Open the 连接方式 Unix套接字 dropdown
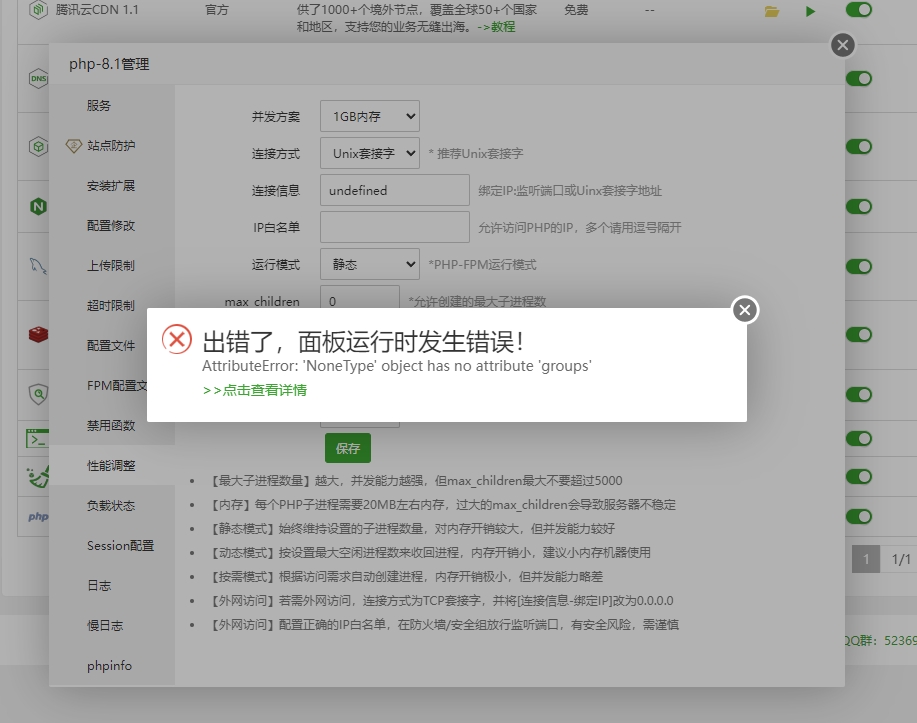 click(x=370, y=153)
